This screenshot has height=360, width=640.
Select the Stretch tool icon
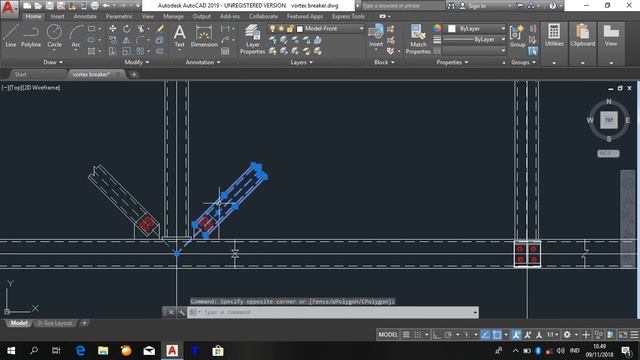tap(113, 51)
